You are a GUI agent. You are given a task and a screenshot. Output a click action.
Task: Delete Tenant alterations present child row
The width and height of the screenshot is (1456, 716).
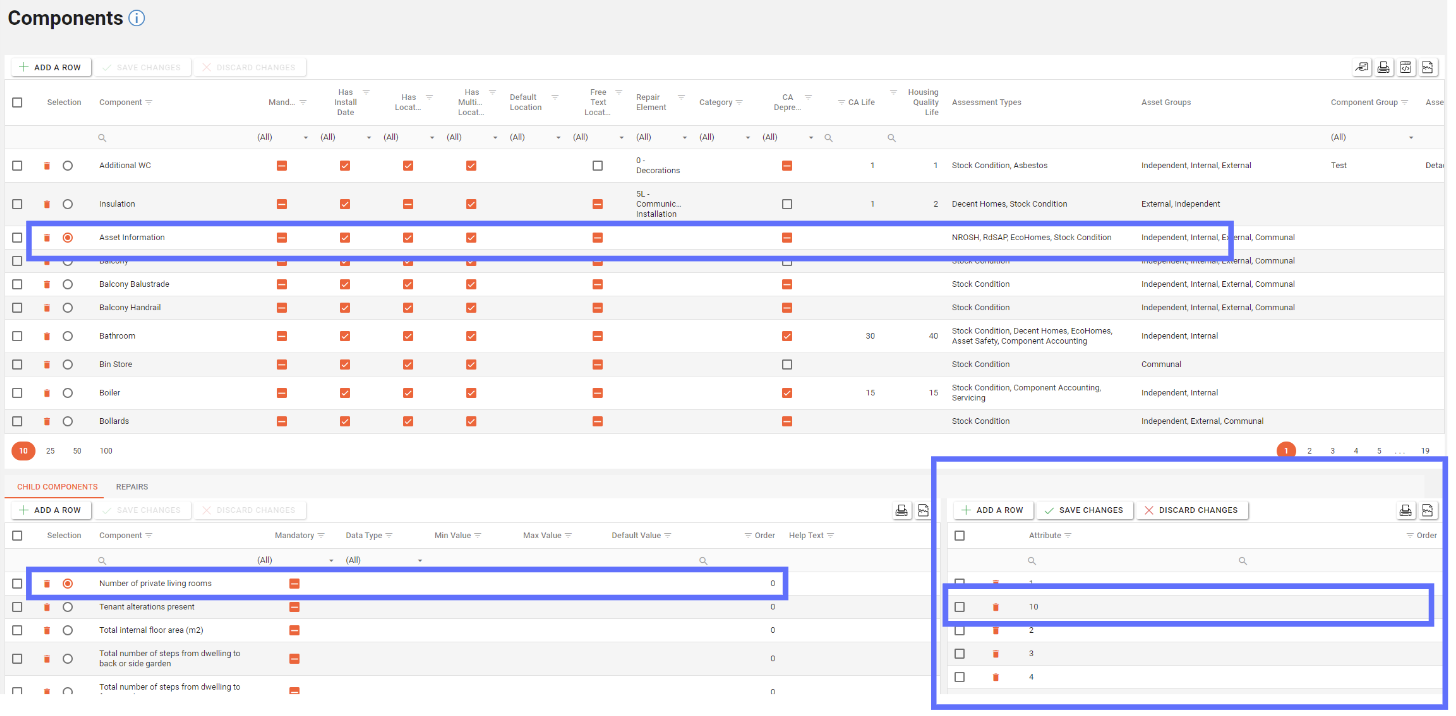coord(47,607)
